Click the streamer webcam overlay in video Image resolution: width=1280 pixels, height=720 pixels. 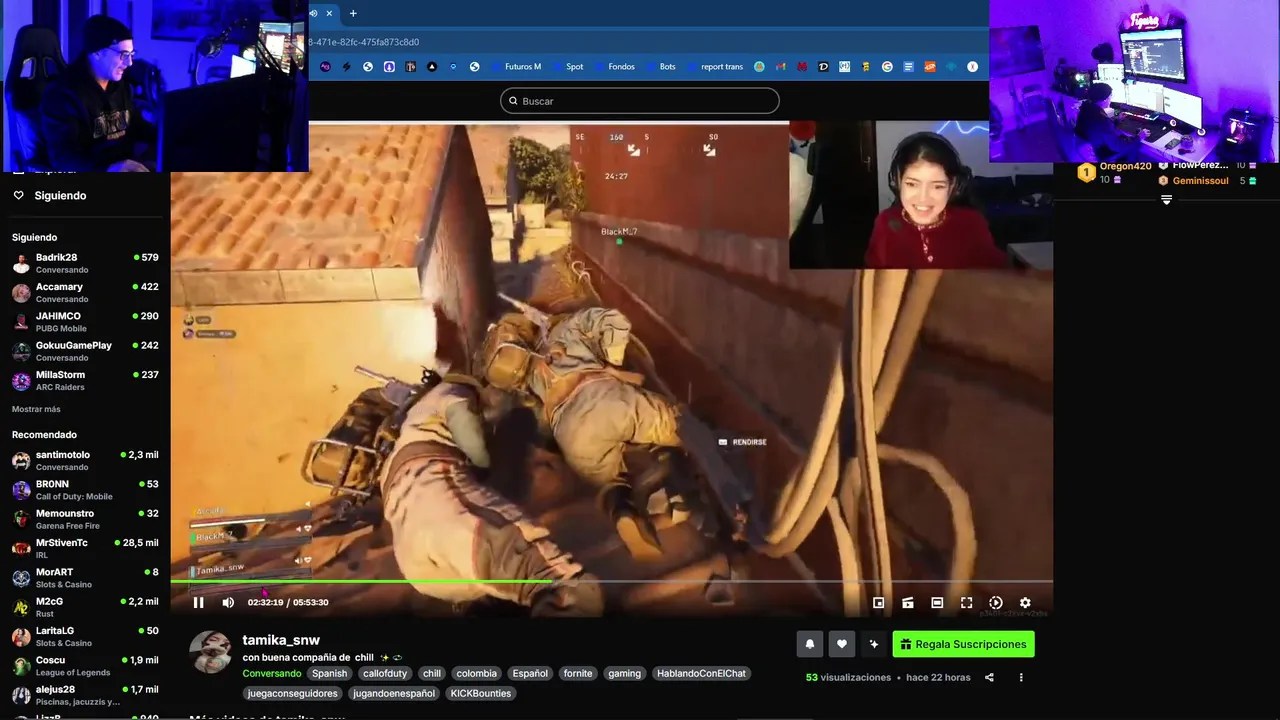pos(921,196)
